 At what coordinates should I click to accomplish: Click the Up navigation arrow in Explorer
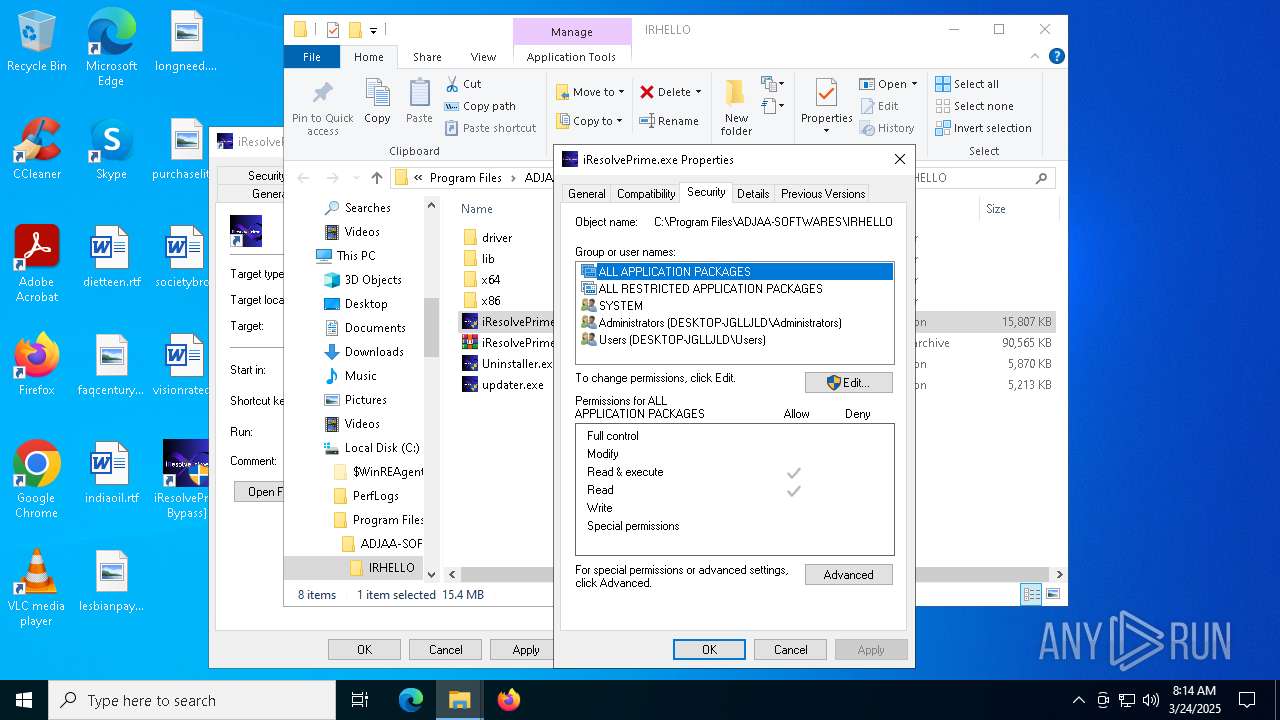tap(376, 178)
